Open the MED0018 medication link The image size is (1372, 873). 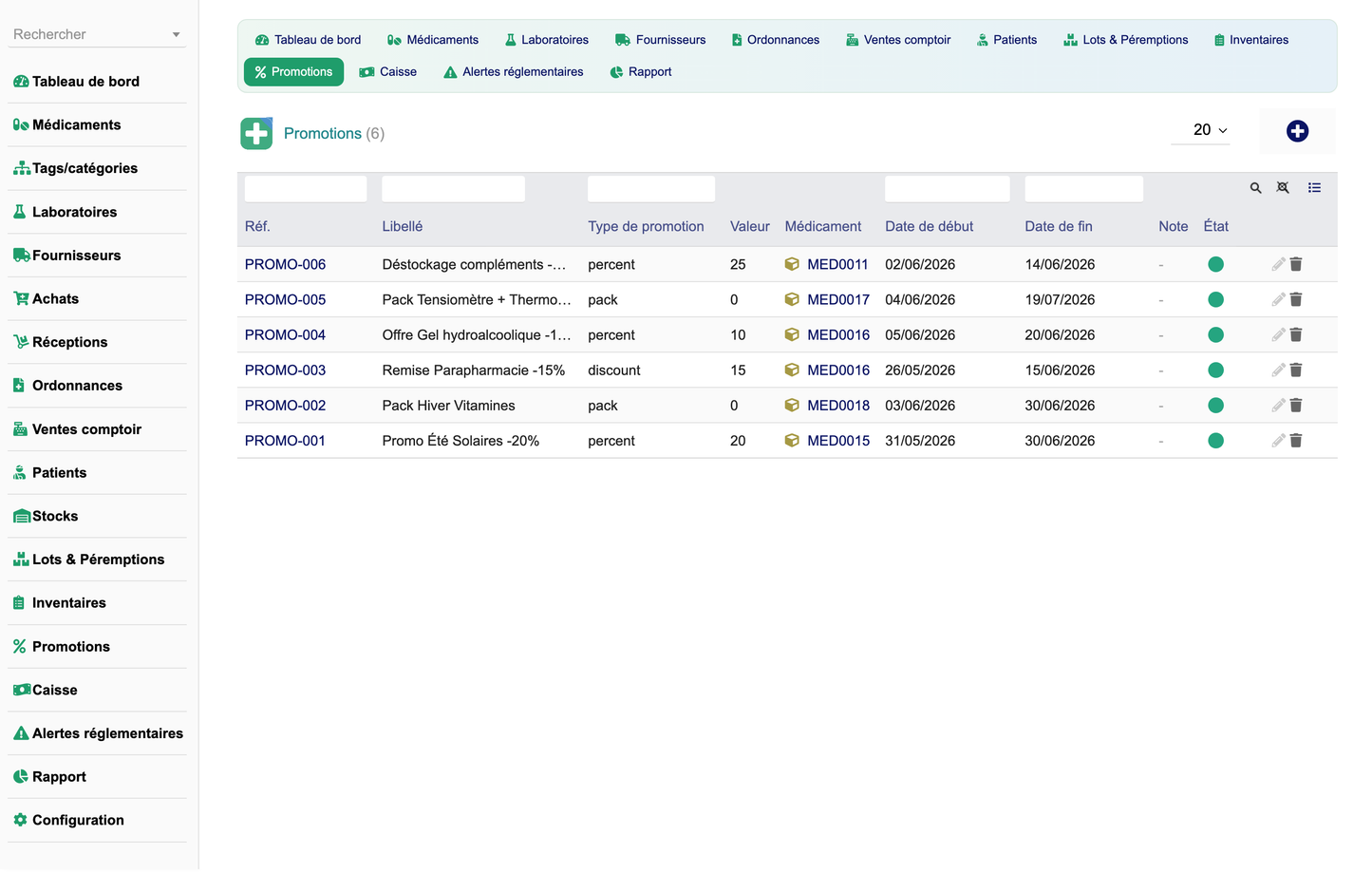coord(838,405)
